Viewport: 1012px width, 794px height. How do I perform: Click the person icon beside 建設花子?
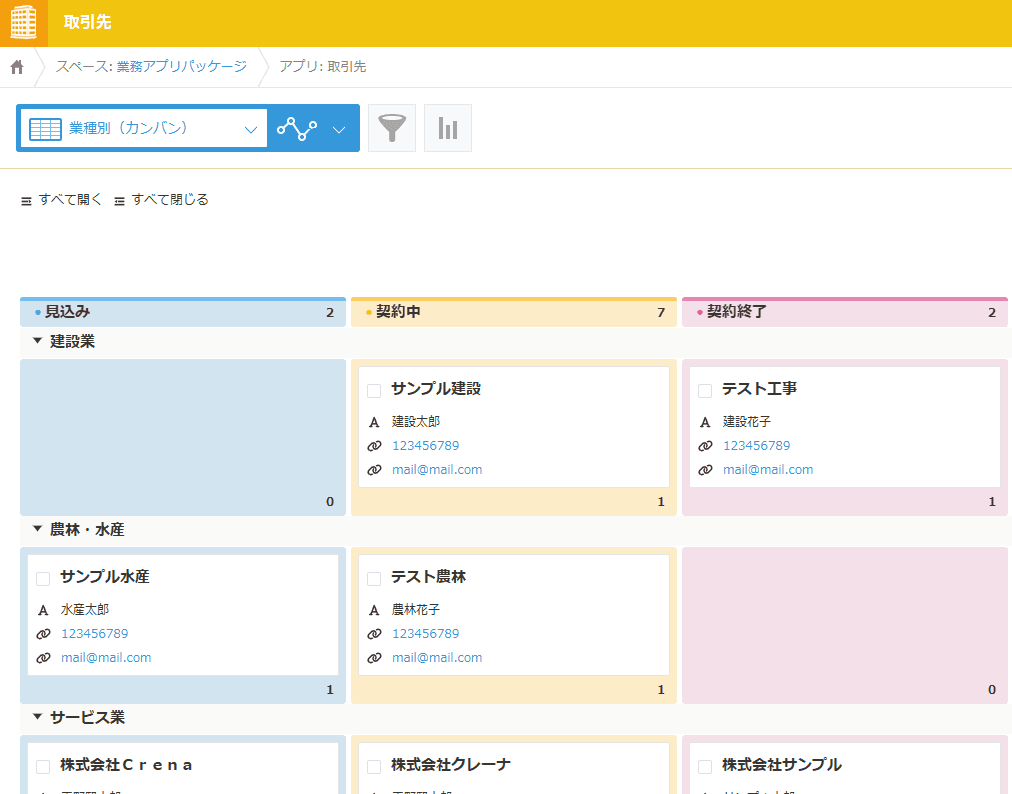tap(705, 422)
